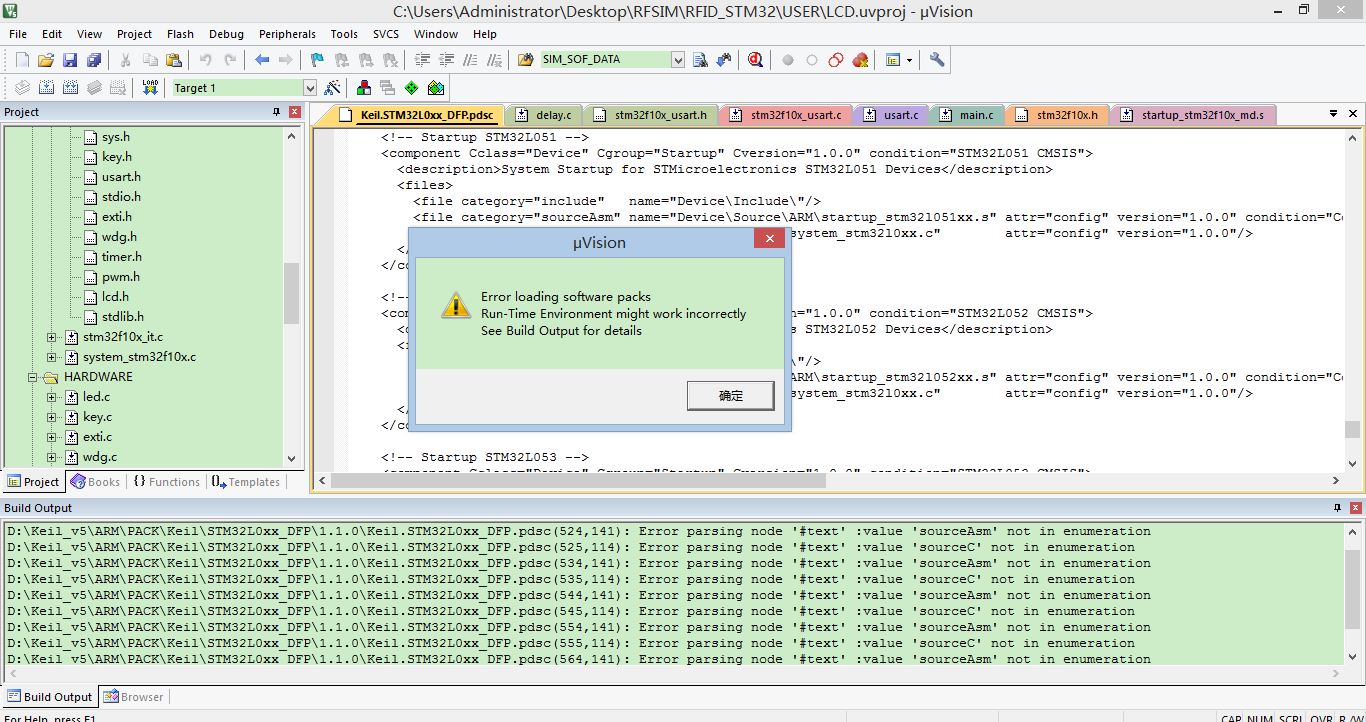The width and height of the screenshot is (1366, 722).
Task: Open the Flash menu
Action: (181, 34)
